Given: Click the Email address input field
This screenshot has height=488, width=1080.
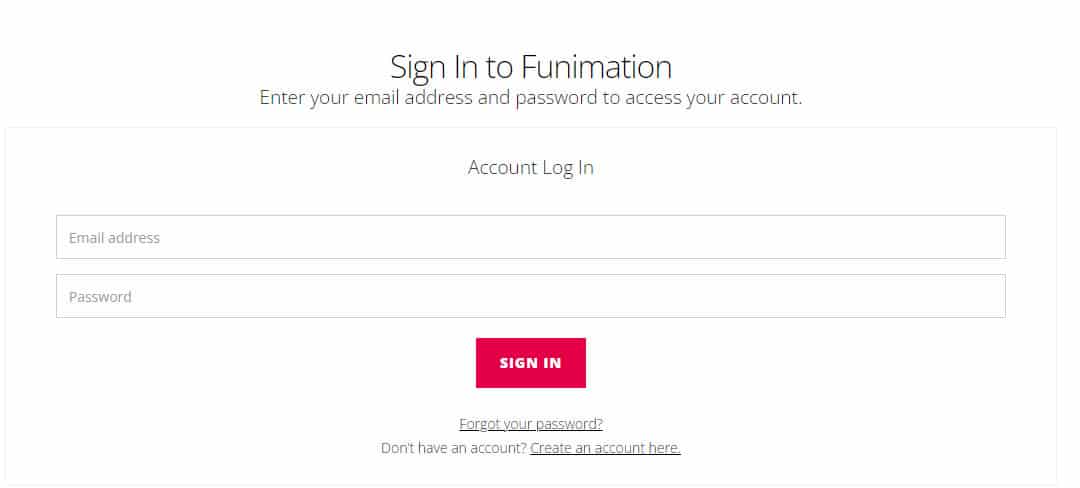Looking at the screenshot, I should 530,237.
